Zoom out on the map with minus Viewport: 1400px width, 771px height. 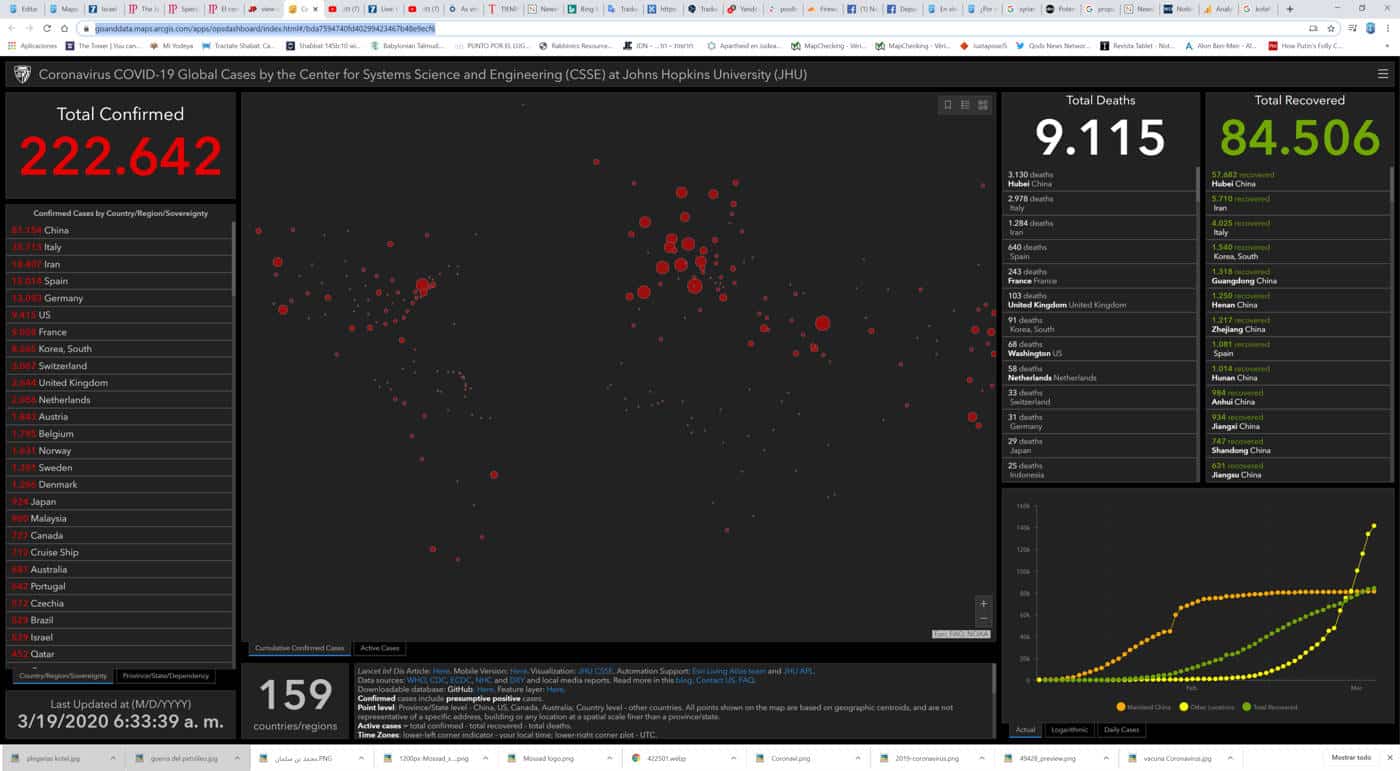coord(984,619)
